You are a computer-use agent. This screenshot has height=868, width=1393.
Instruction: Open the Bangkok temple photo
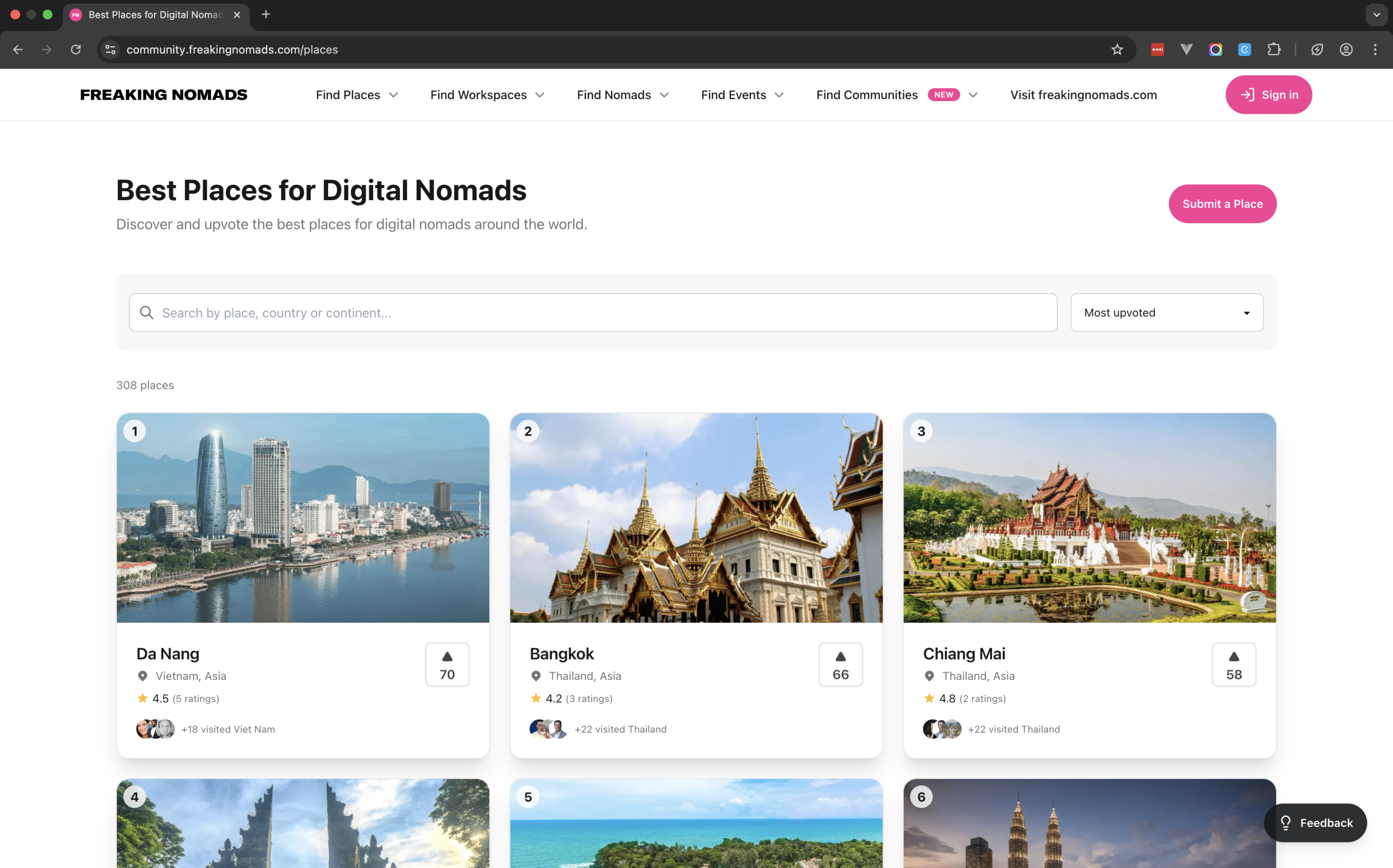(696, 518)
